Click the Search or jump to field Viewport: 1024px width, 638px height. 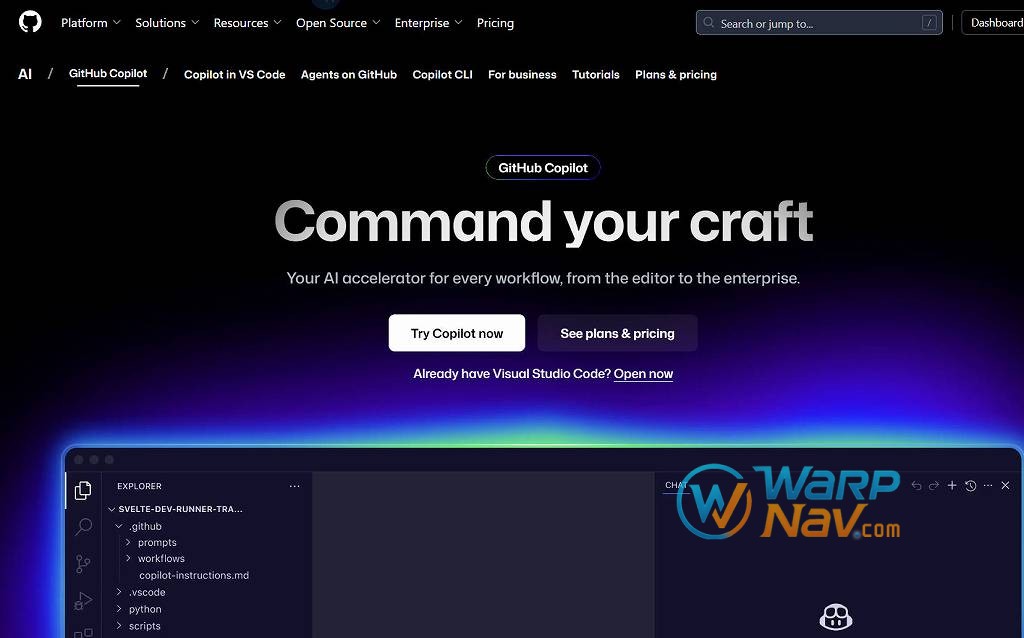click(x=818, y=23)
